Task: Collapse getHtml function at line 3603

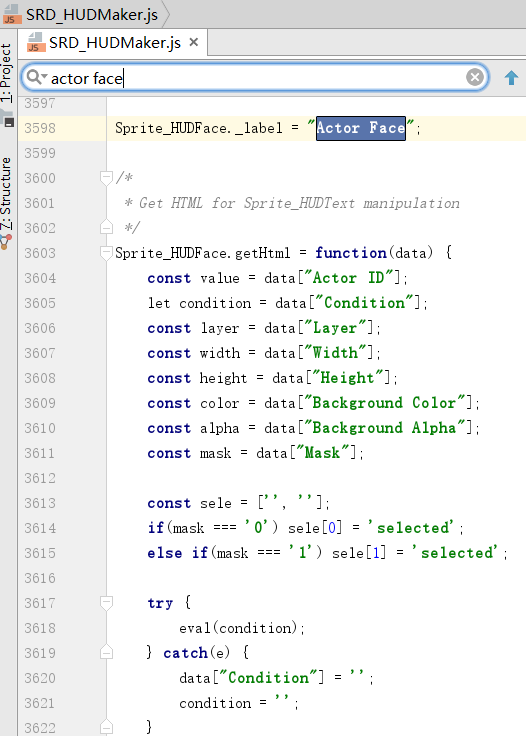Action: tap(107, 253)
